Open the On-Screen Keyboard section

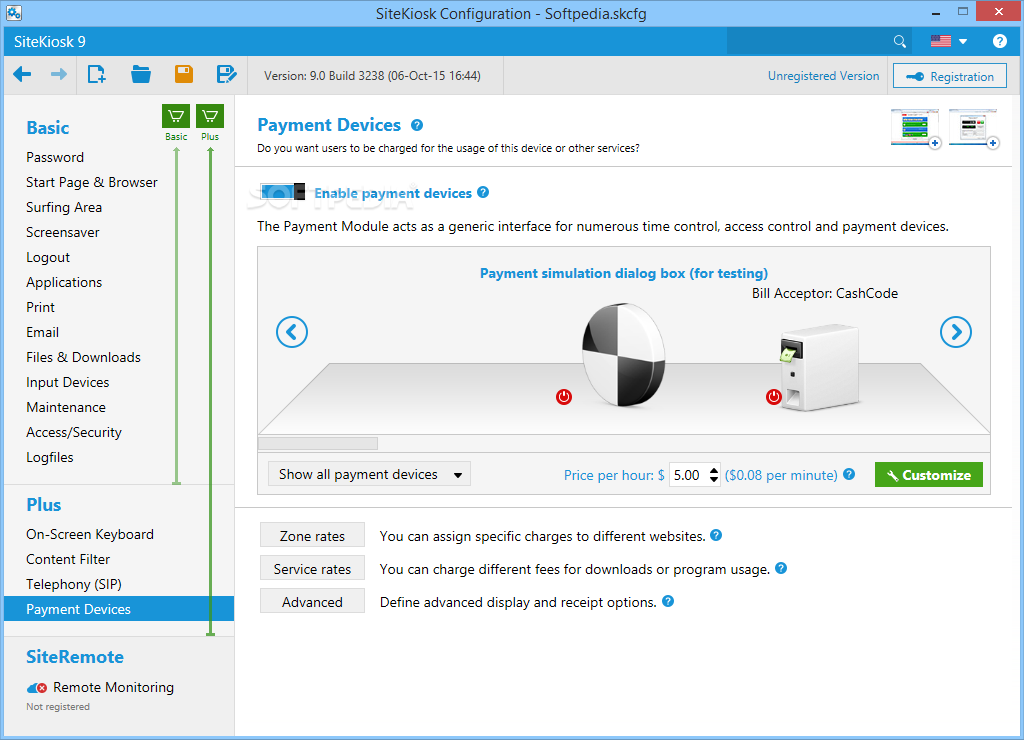click(x=90, y=534)
